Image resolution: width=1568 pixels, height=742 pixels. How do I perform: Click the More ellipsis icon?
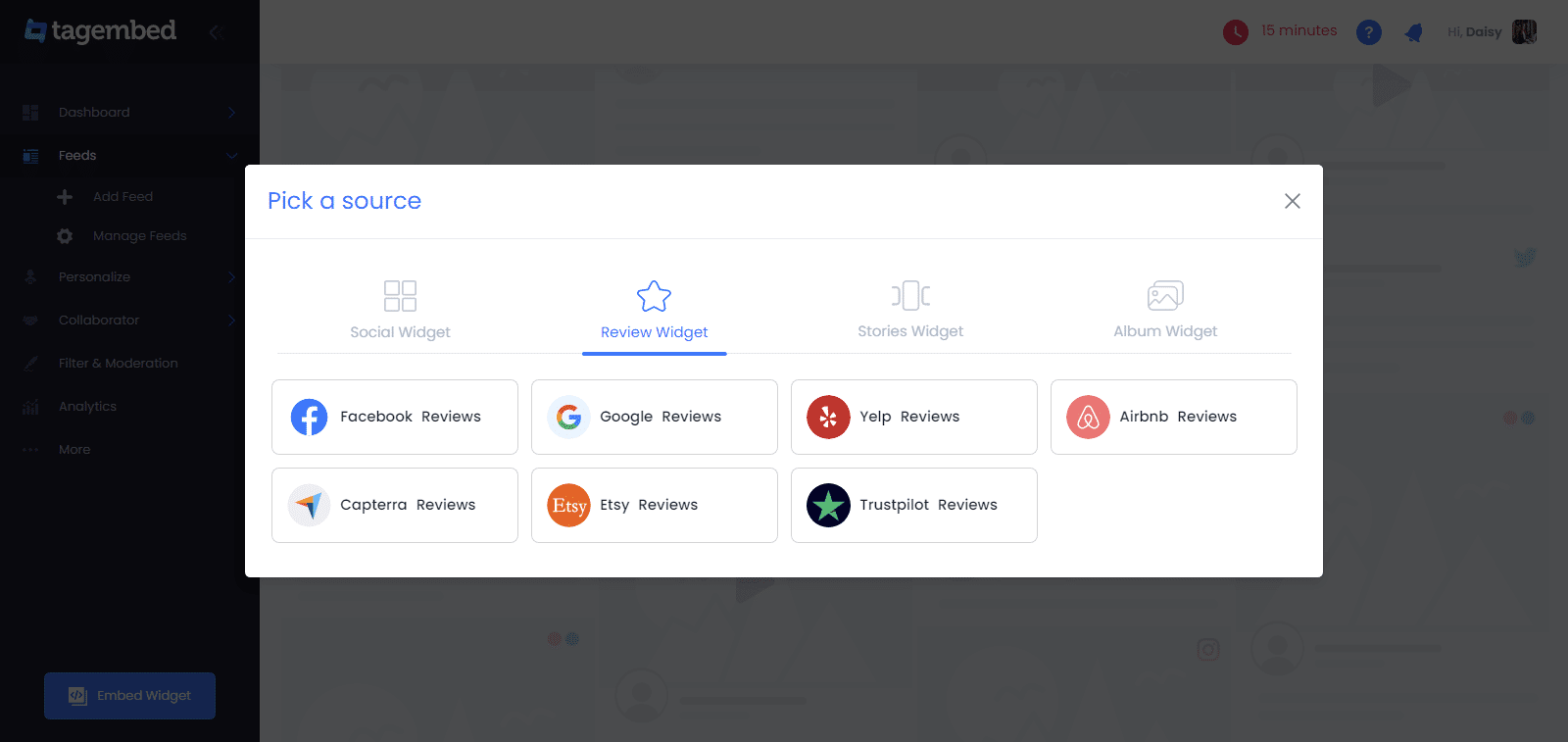[30, 450]
